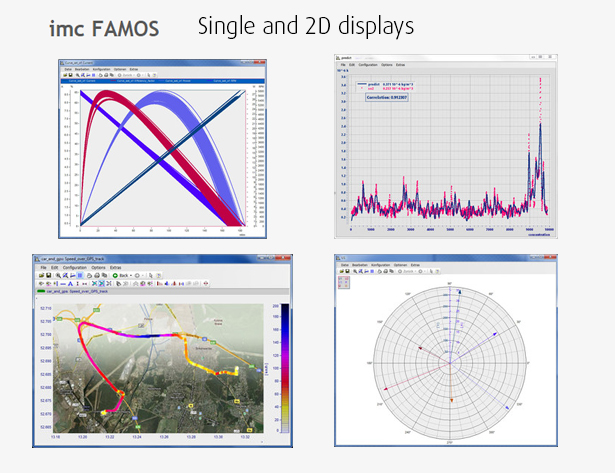Click red crosshair icon at GPS second toolbar end
This screenshot has height=473, width=615.
[x=206, y=284]
